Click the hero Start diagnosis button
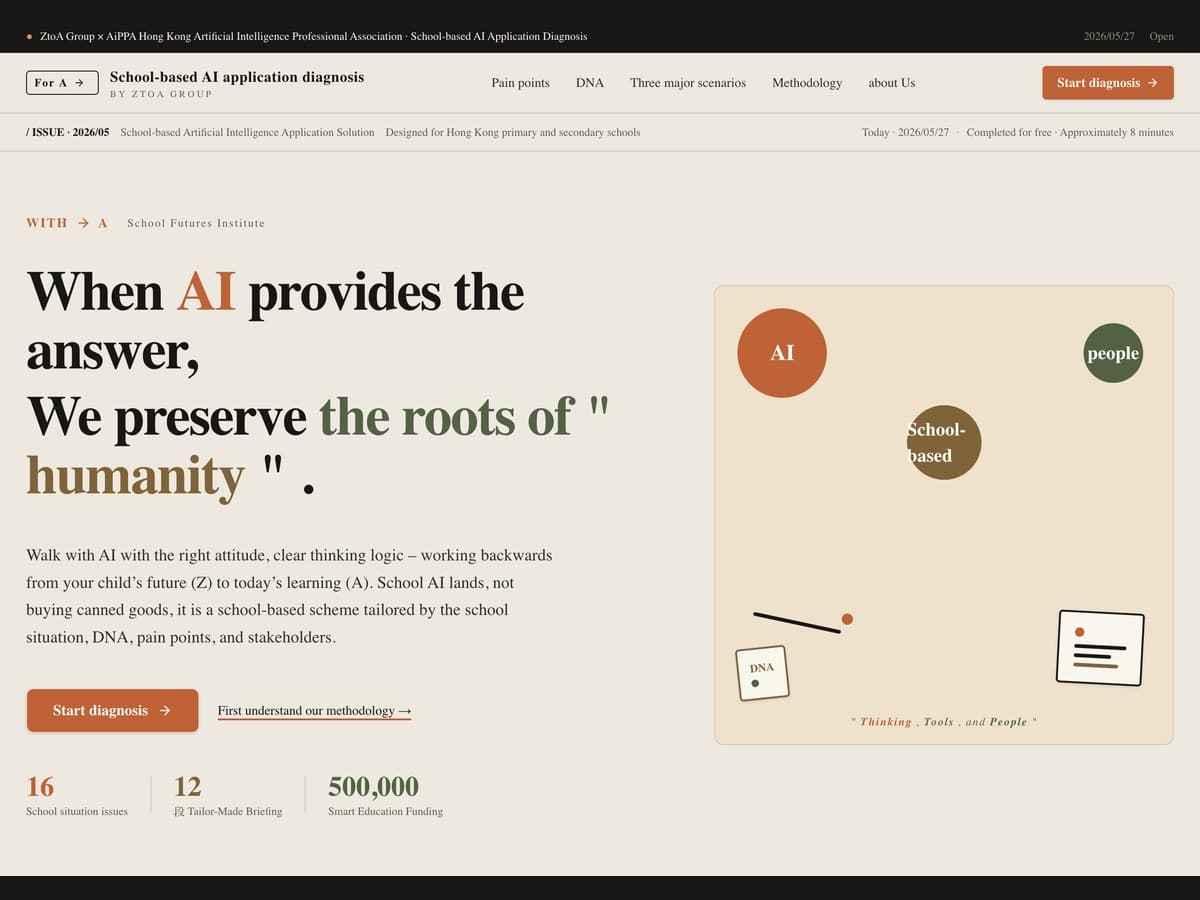The height and width of the screenshot is (900, 1200). coord(112,710)
